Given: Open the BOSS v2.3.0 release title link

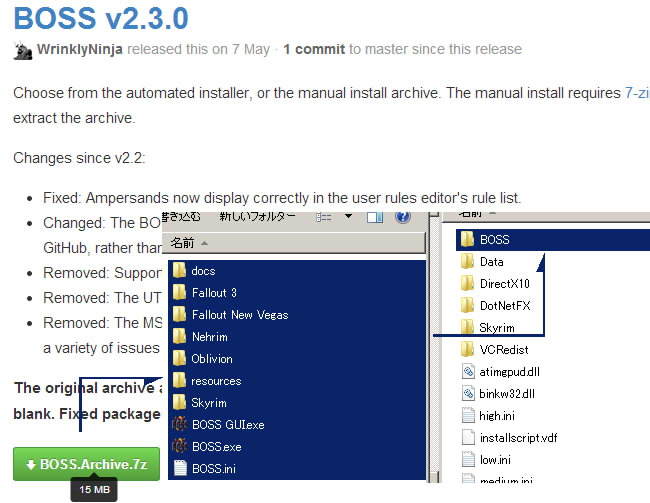Looking at the screenshot, I should [101, 18].
